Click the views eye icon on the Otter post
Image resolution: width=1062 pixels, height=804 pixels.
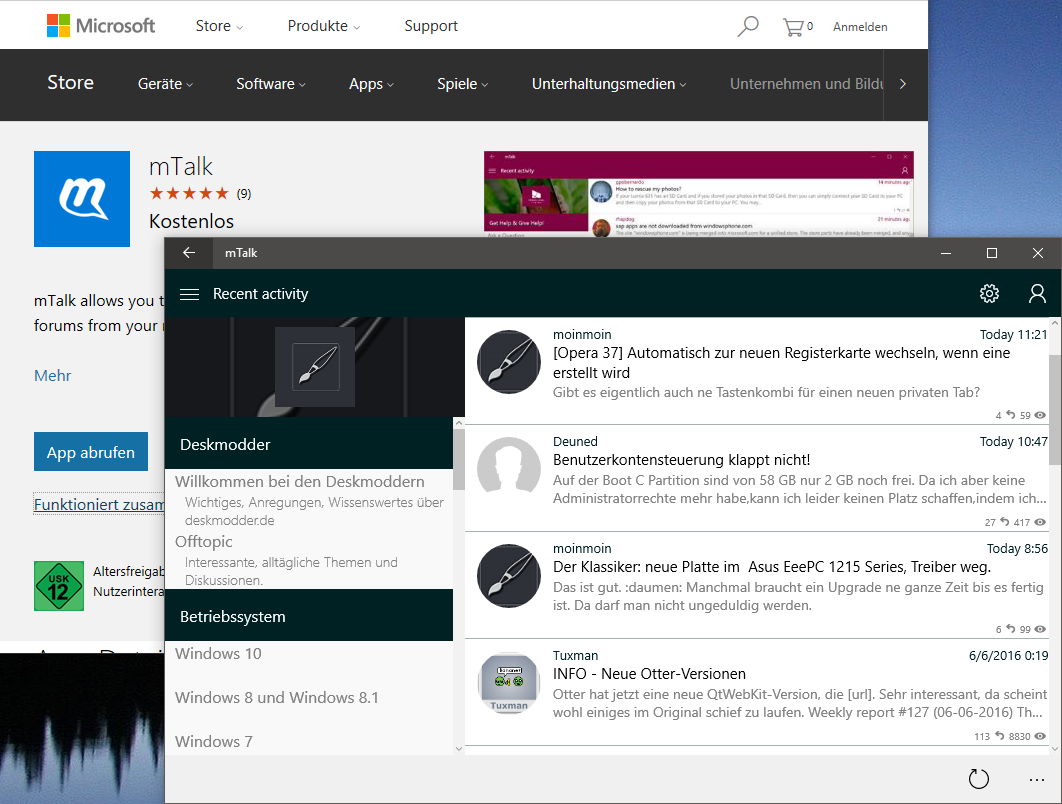point(1040,736)
